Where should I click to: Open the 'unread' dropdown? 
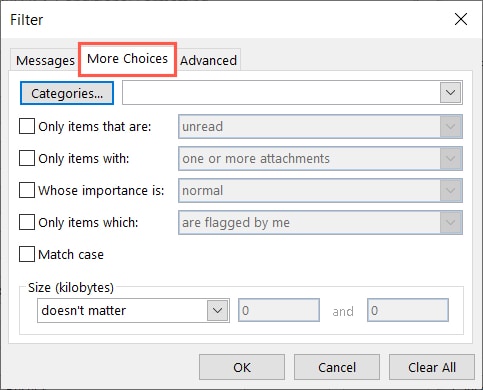320,127
